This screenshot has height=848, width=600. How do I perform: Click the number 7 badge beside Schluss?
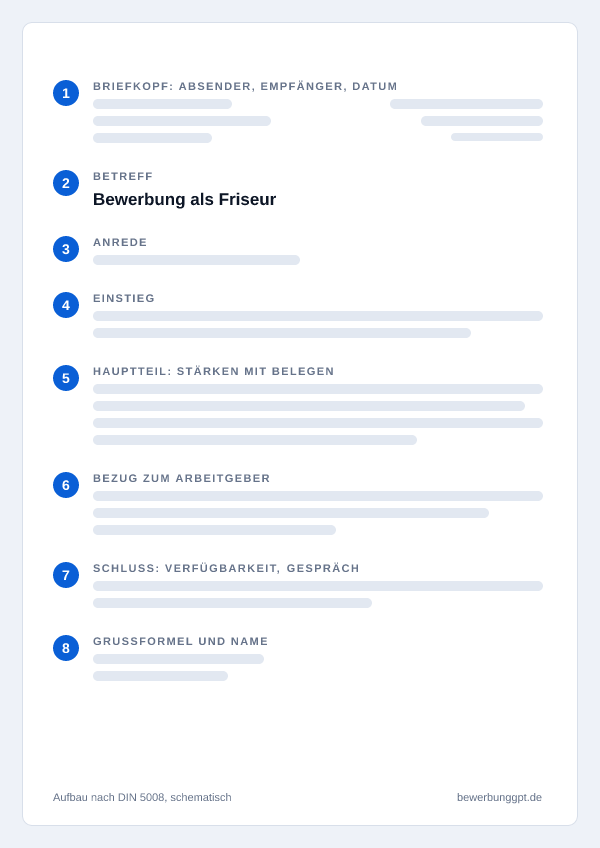click(x=66, y=575)
